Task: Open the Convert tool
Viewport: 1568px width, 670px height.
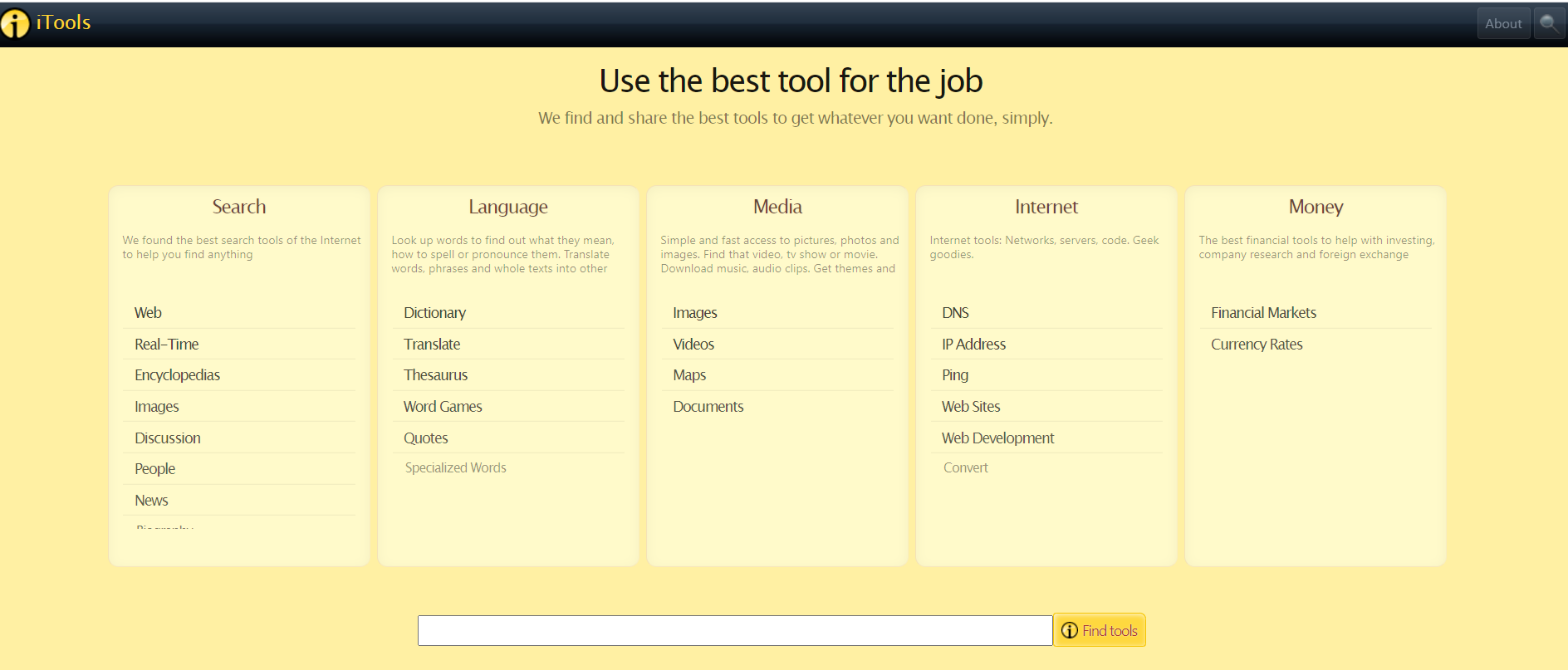Action: [966, 468]
